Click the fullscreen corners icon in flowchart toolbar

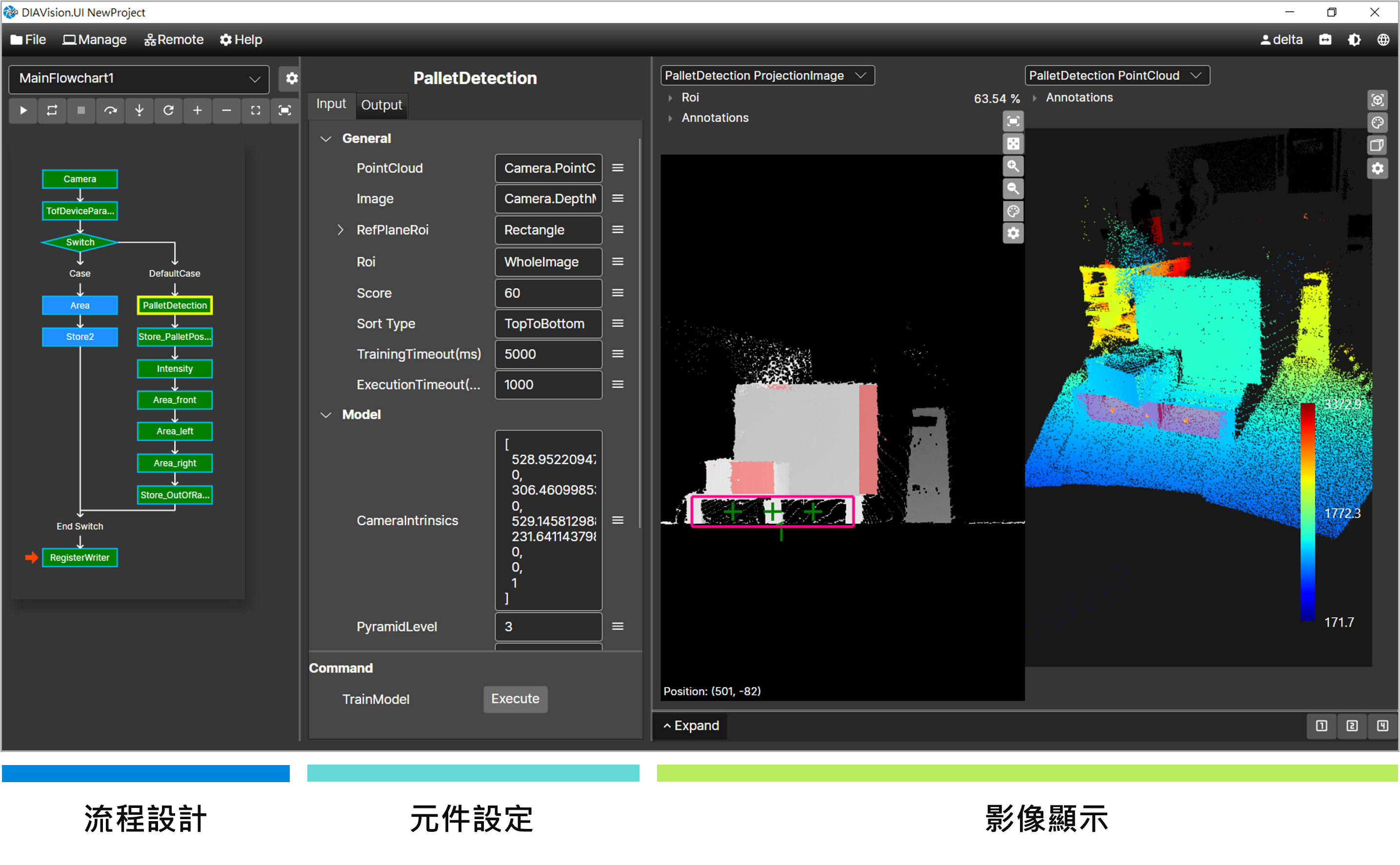click(256, 110)
